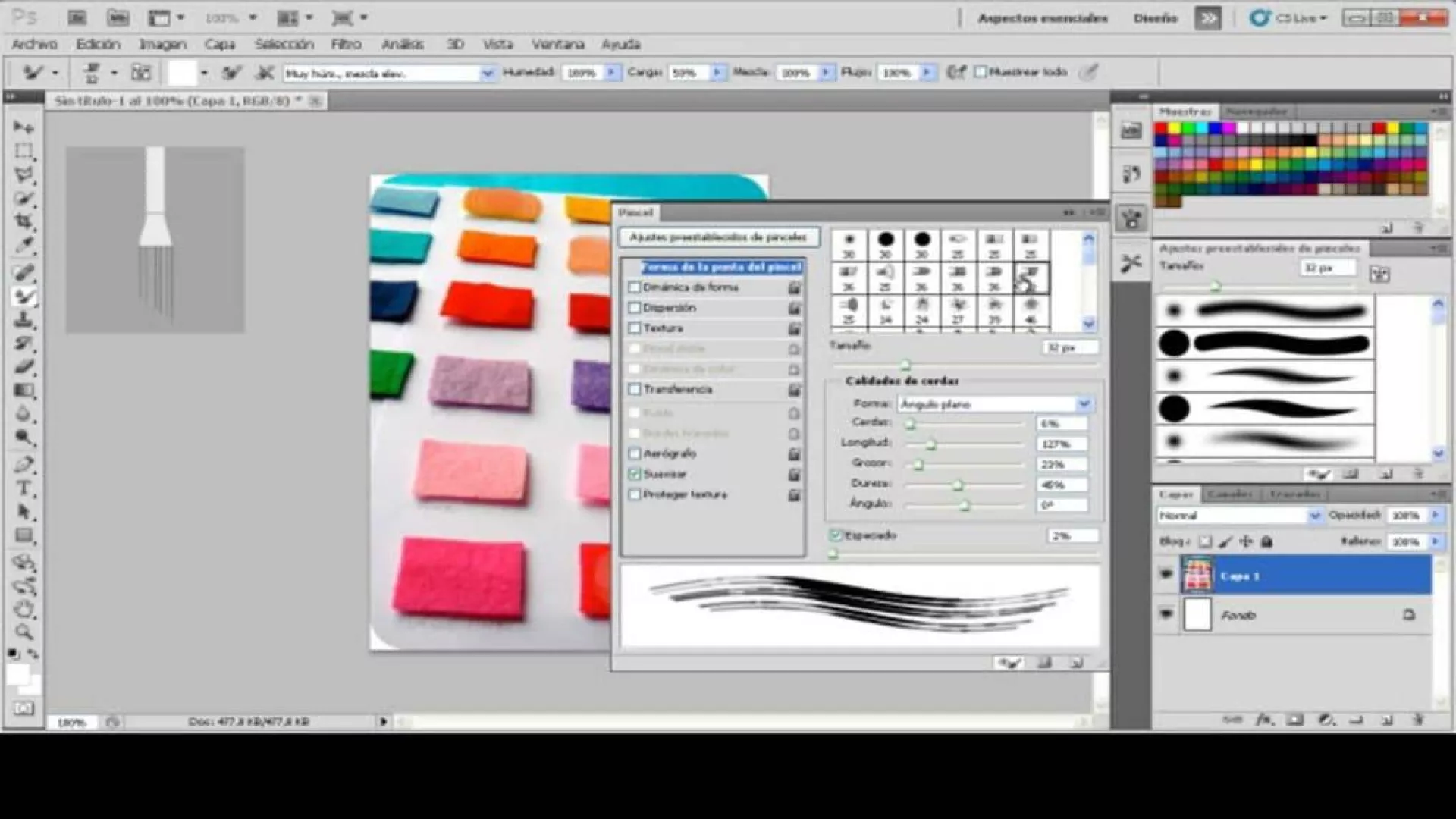This screenshot has width=1456, height=819.
Task: Expand the mixer brush preset dropdown
Action: click(x=488, y=73)
